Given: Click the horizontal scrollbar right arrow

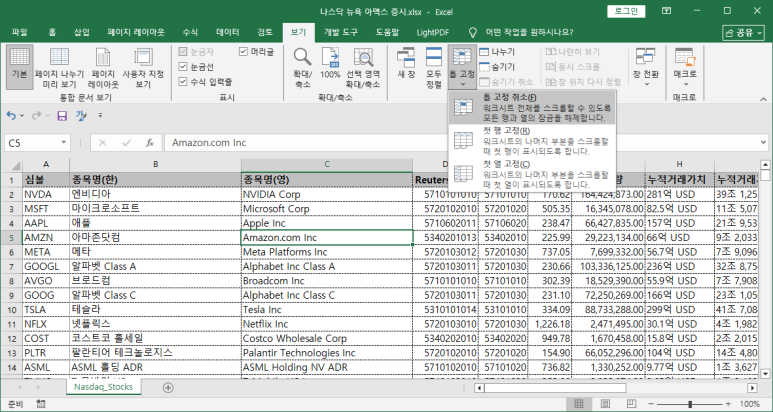Looking at the screenshot, I should [x=752, y=388].
